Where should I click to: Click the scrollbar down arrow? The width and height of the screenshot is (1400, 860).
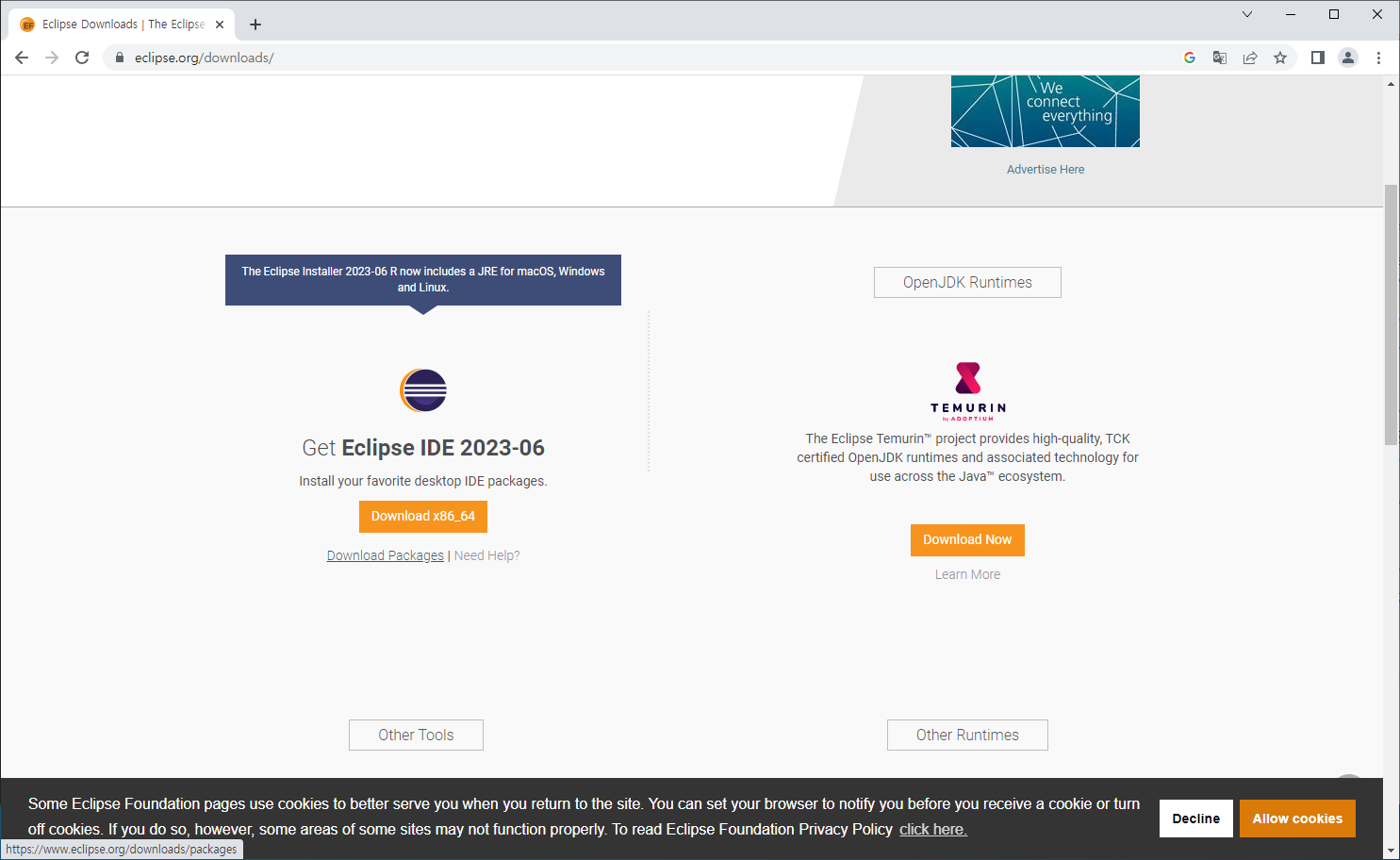tap(1391, 851)
